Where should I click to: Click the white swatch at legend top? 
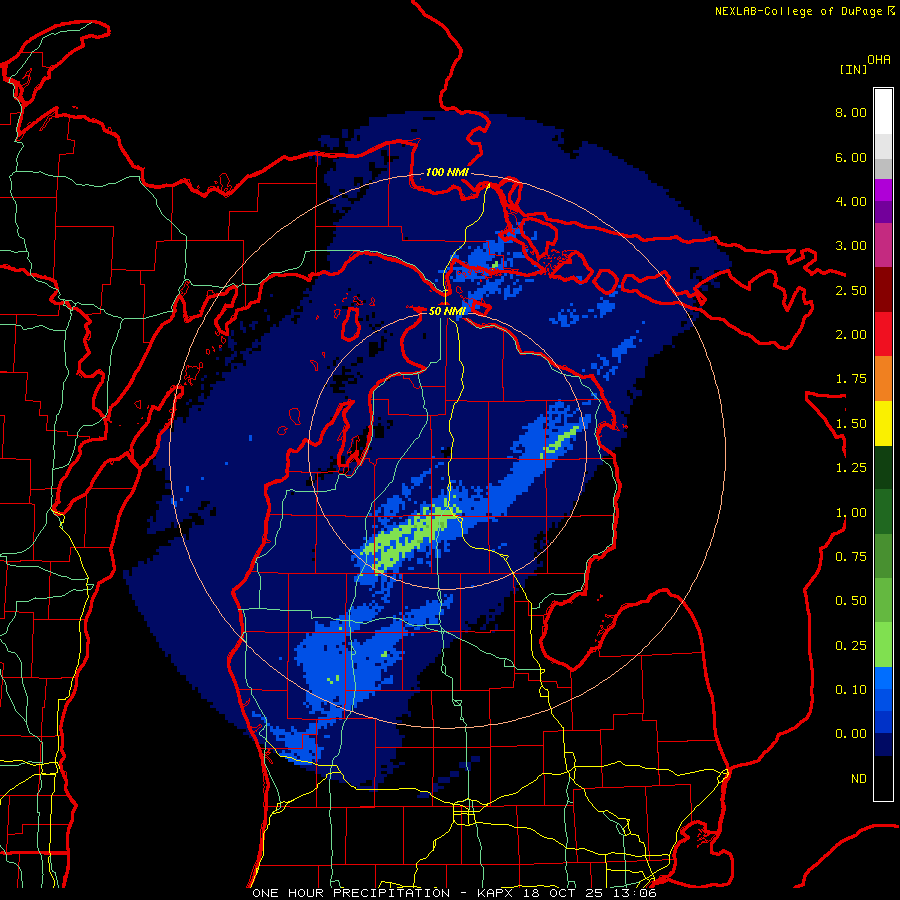coord(883,111)
